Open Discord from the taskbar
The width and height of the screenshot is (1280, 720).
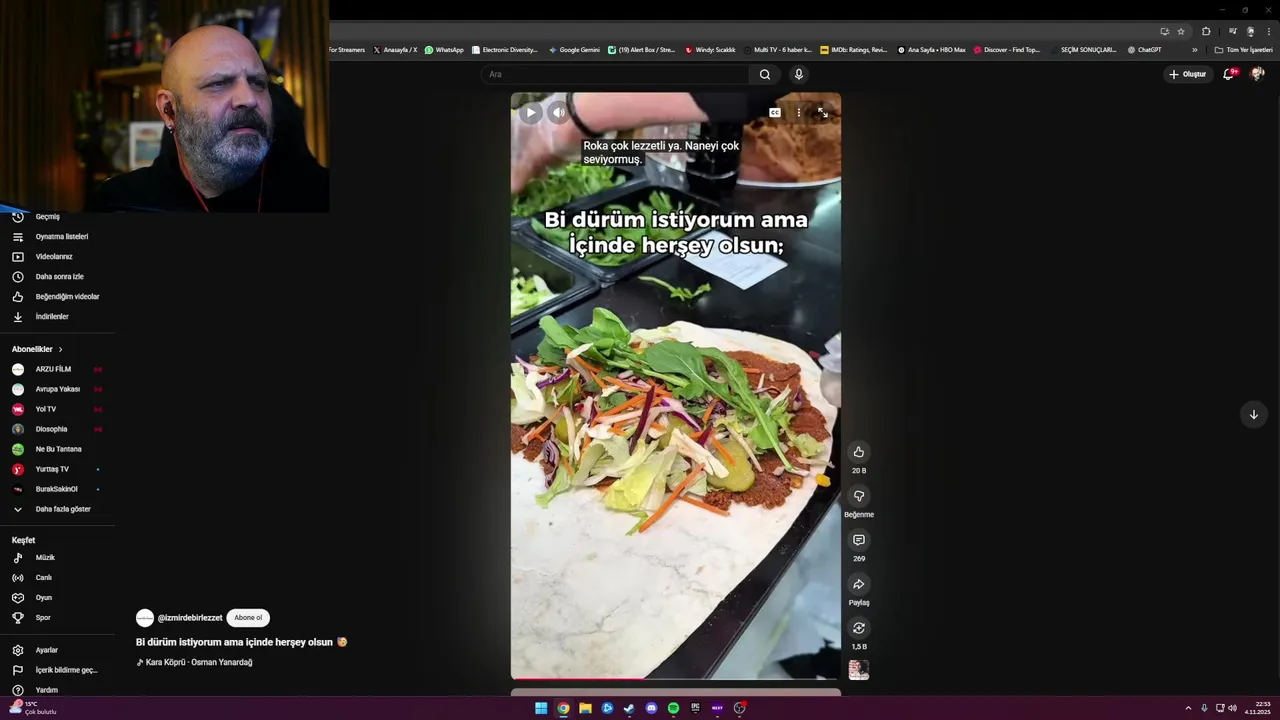coord(651,708)
